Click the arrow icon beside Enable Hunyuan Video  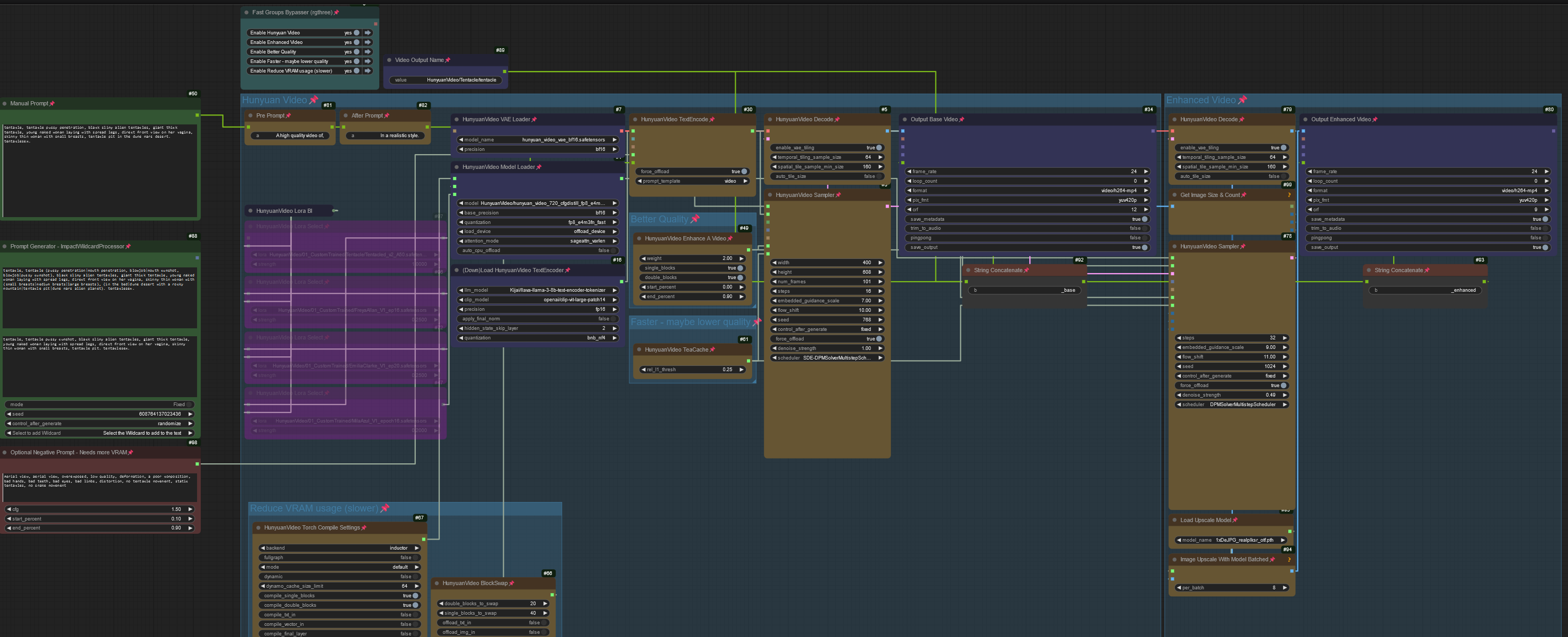(368, 33)
